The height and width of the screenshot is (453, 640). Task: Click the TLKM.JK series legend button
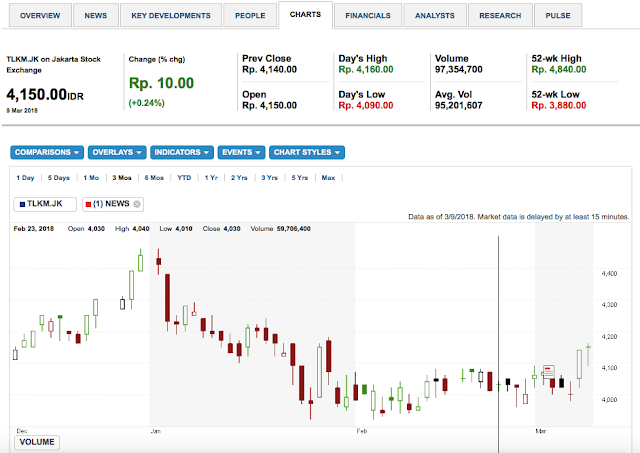[x=45, y=204]
